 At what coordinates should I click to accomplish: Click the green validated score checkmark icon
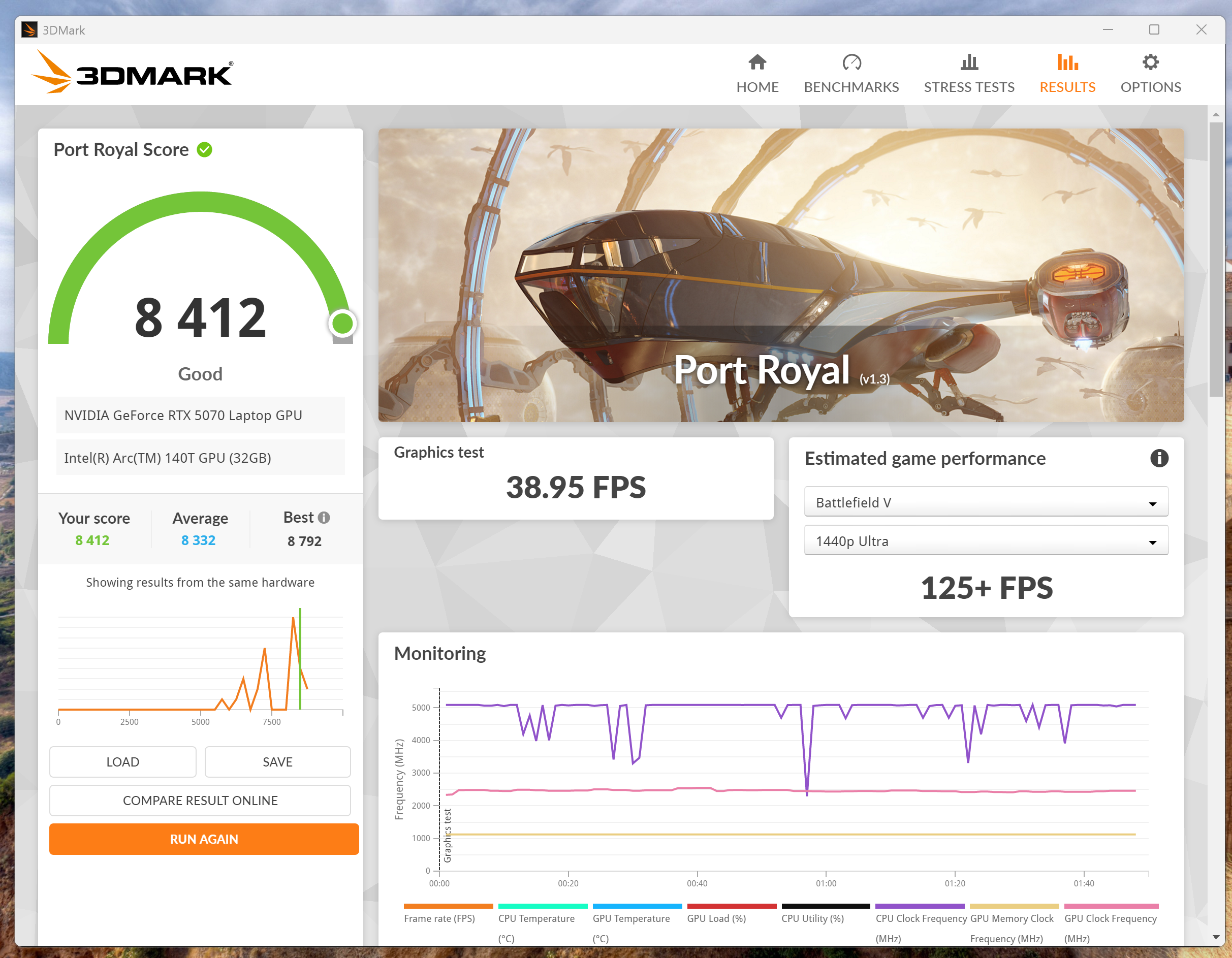pos(204,149)
